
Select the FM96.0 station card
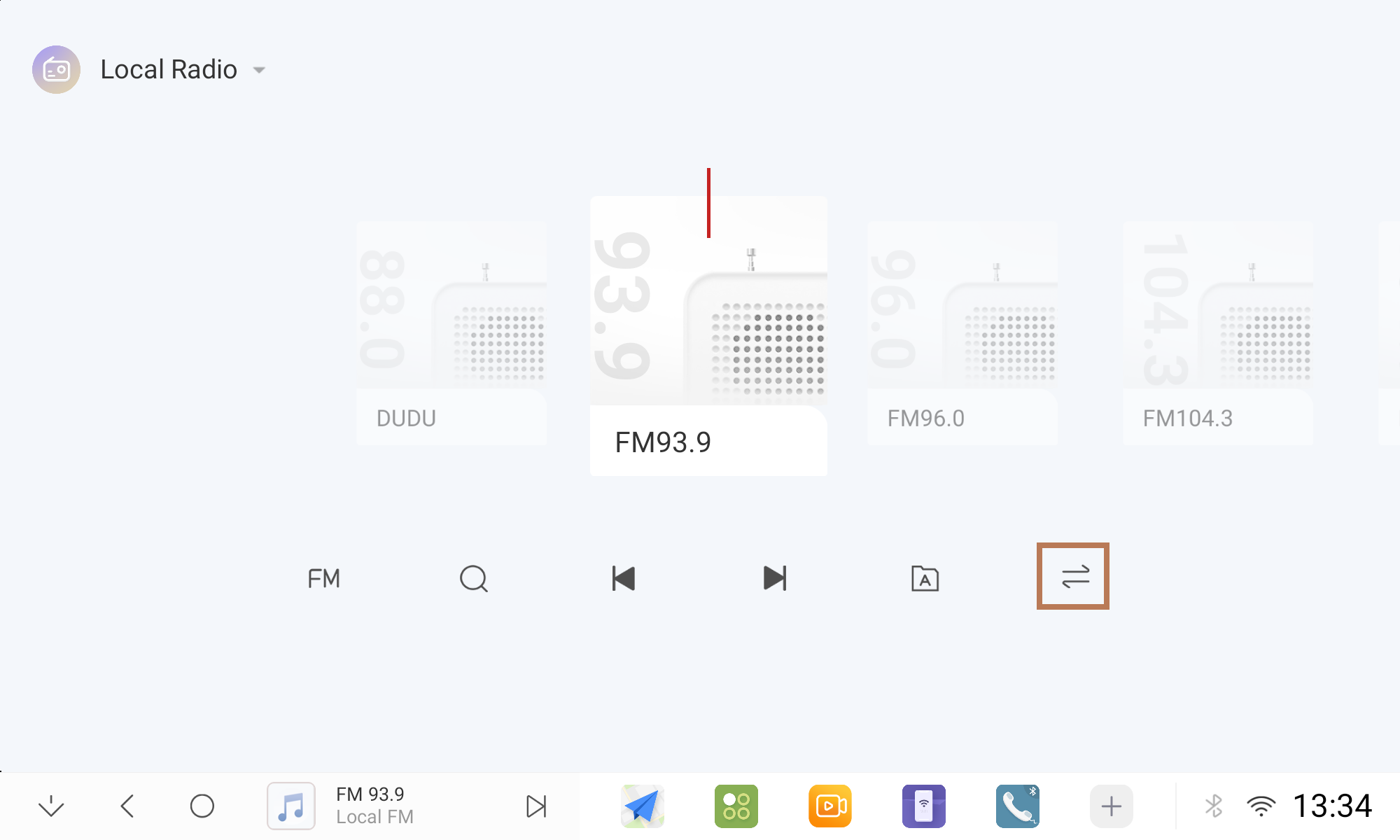(962, 333)
